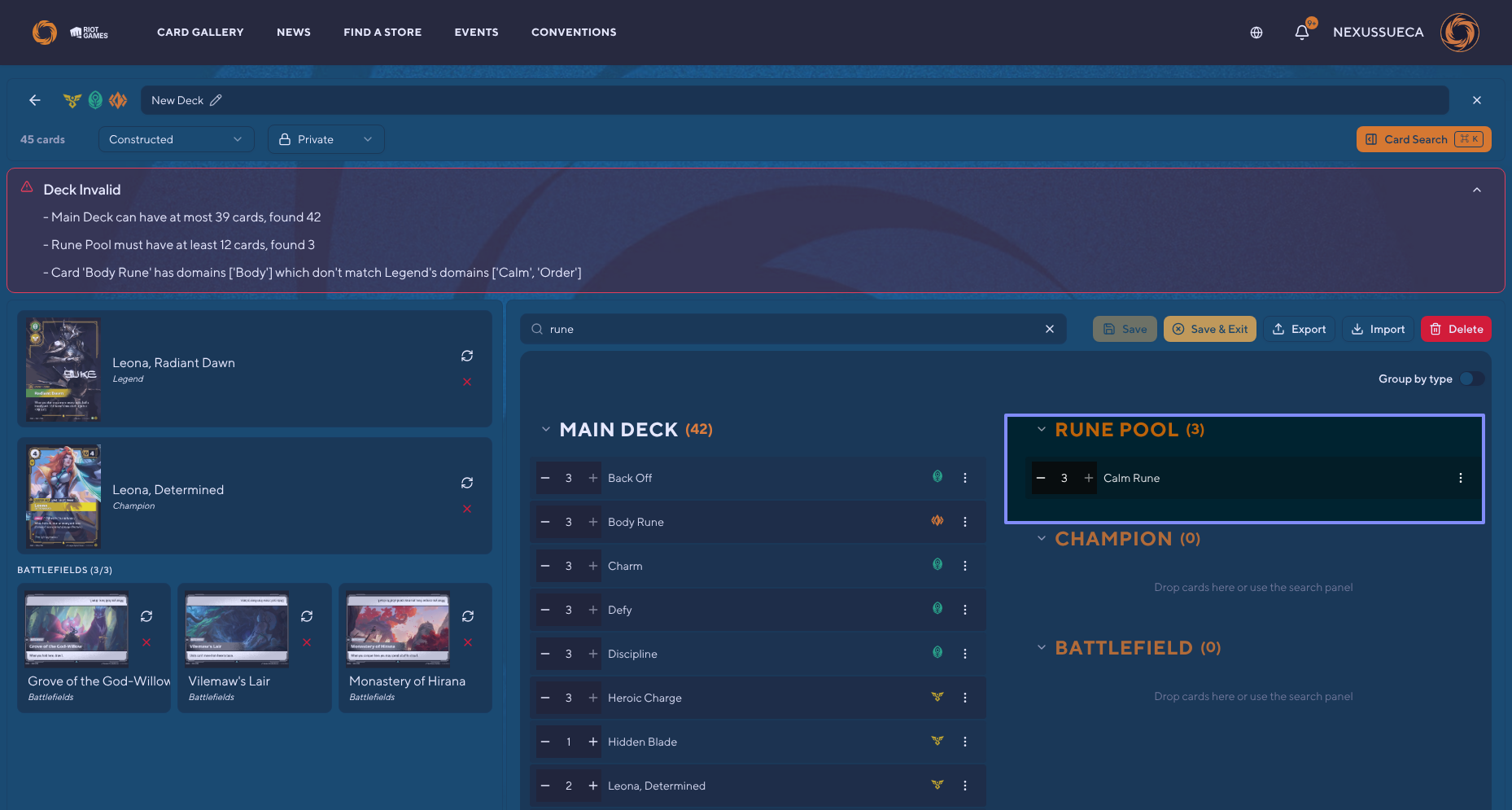
Task: Focus the rune search field
Action: [793, 329]
